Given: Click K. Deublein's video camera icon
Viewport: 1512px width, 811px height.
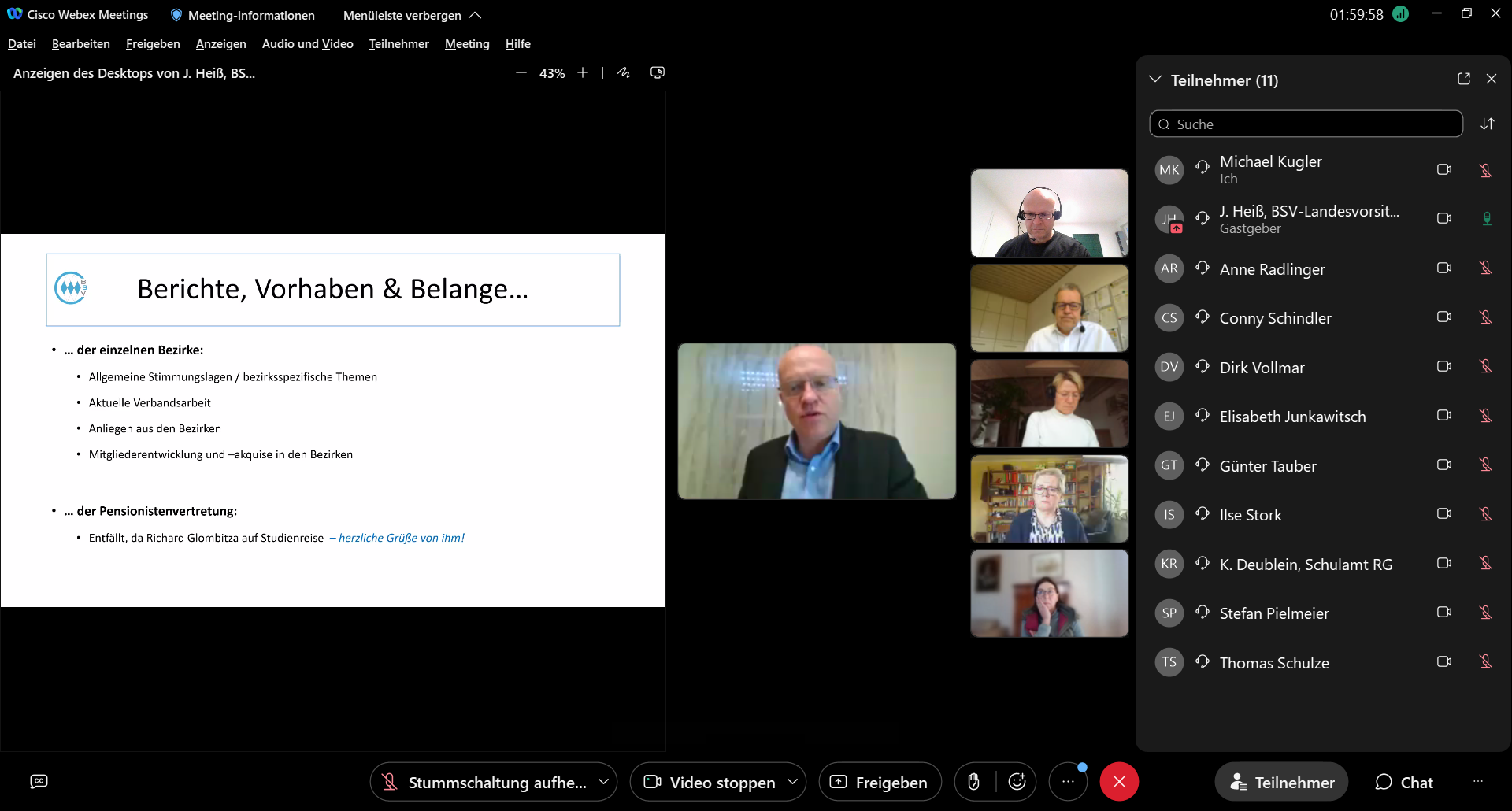Looking at the screenshot, I should 1444,563.
